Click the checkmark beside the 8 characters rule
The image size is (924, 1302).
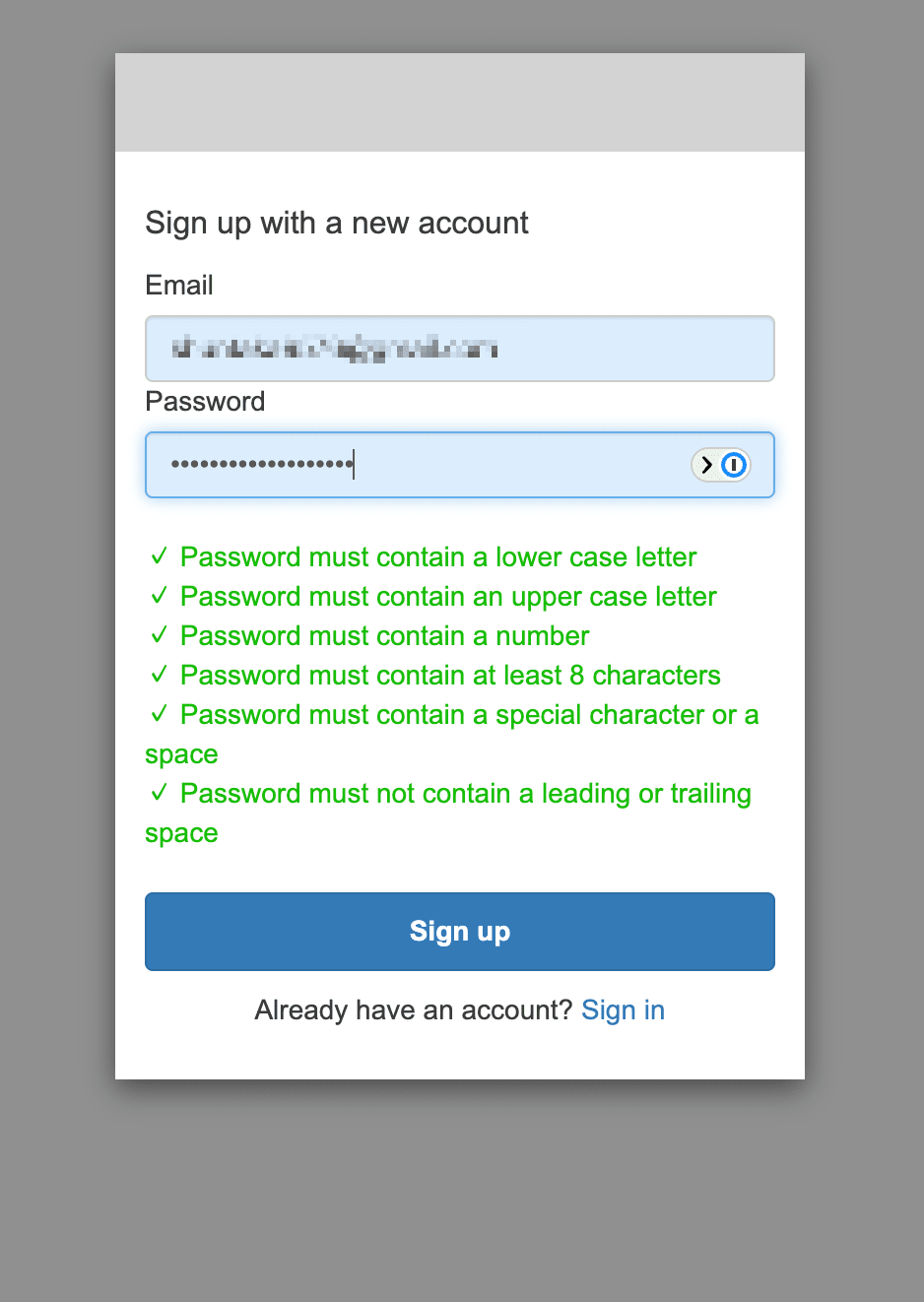[x=159, y=675]
